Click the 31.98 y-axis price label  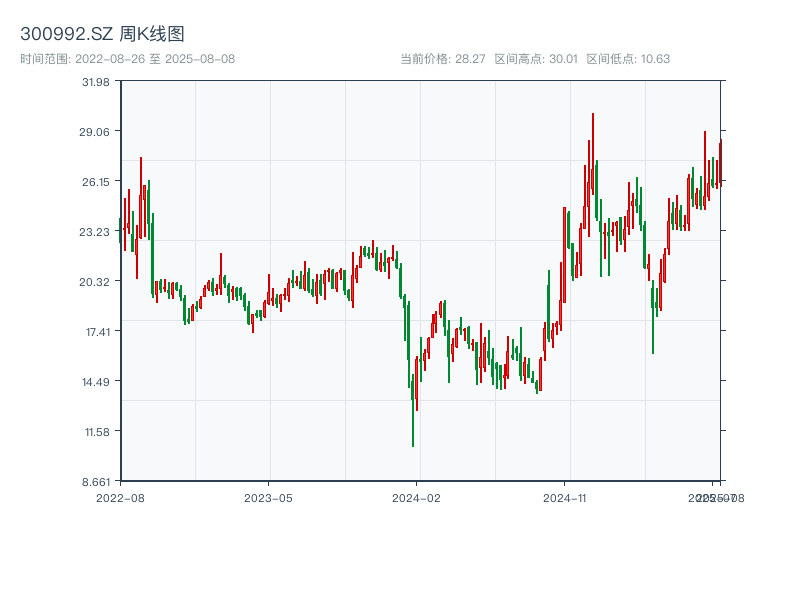point(96,82)
